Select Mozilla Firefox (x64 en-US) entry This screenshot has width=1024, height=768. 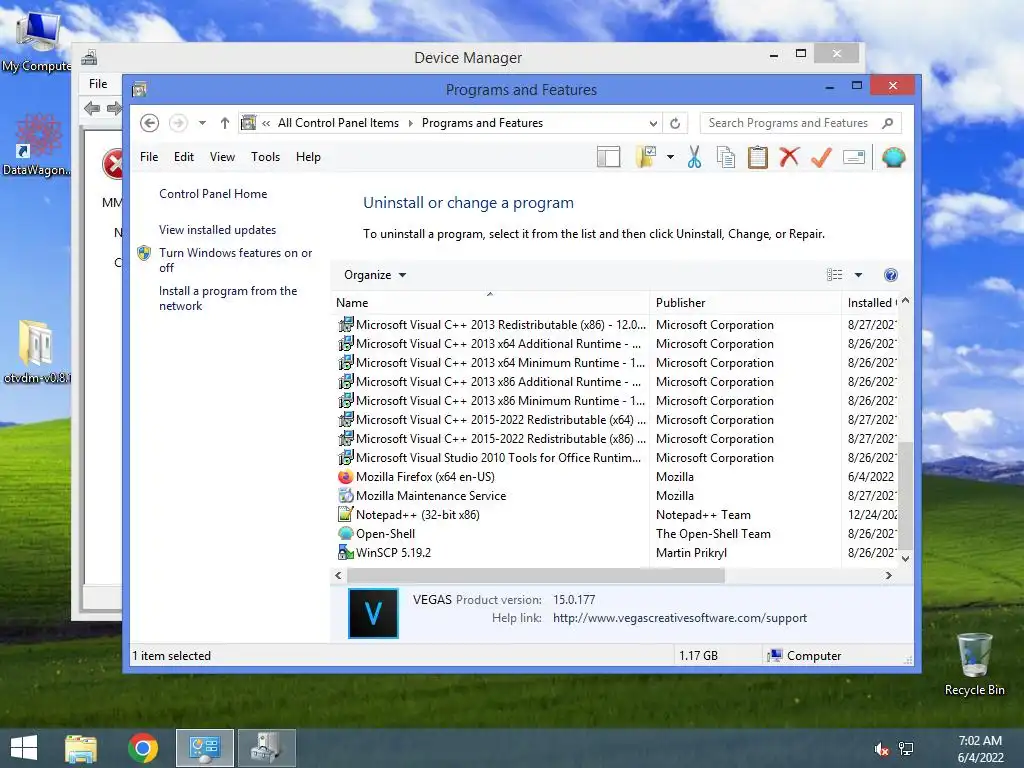tap(424, 477)
